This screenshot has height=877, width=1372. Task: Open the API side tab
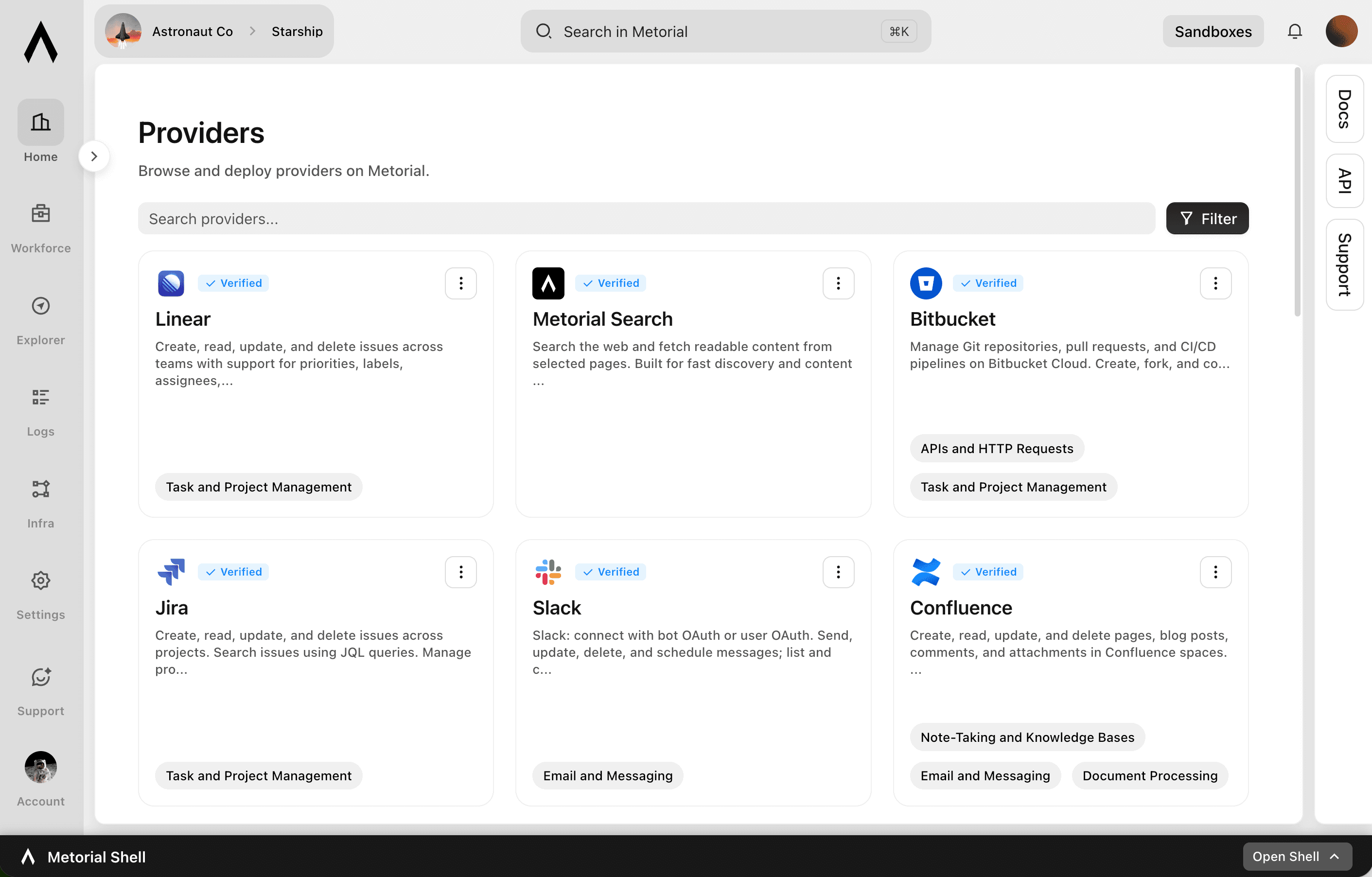click(1344, 181)
